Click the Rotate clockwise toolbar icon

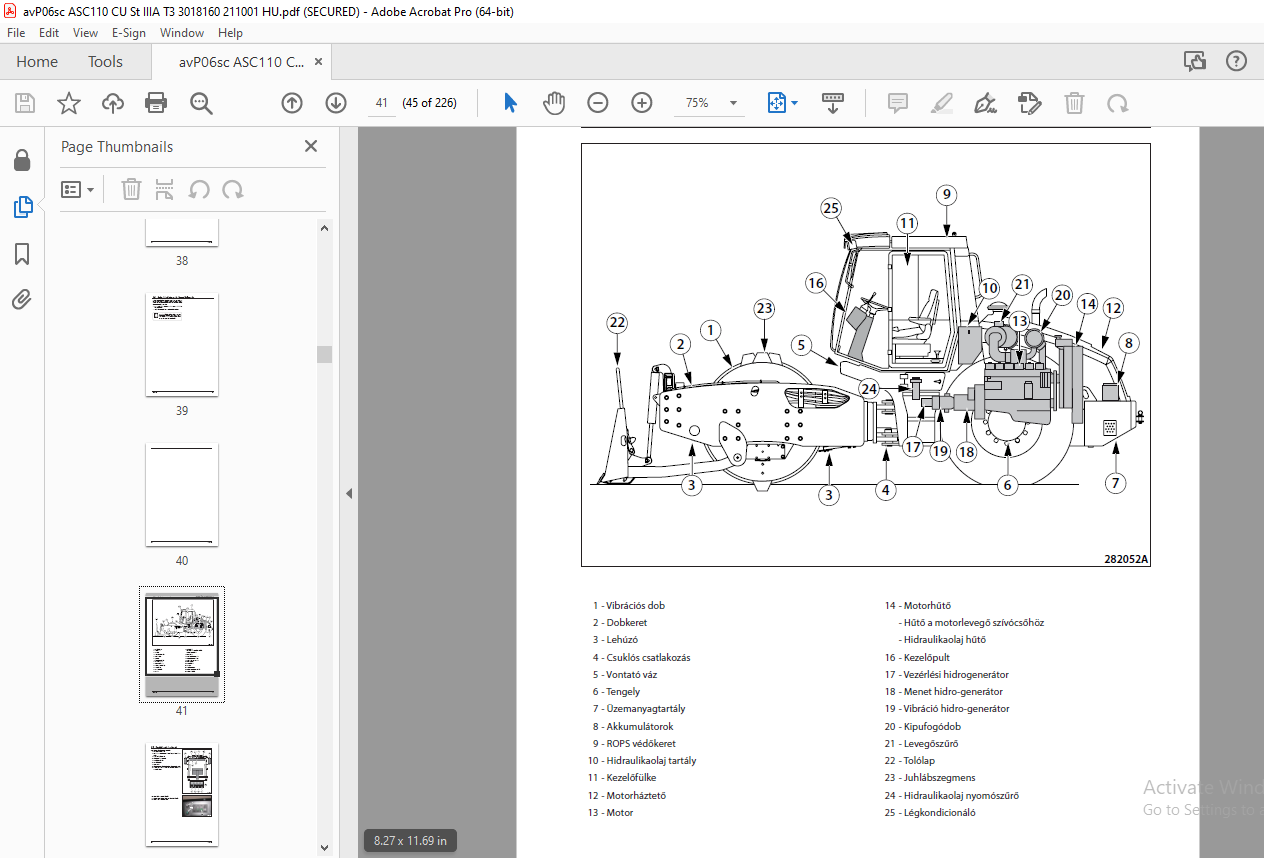click(x=1117, y=103)
